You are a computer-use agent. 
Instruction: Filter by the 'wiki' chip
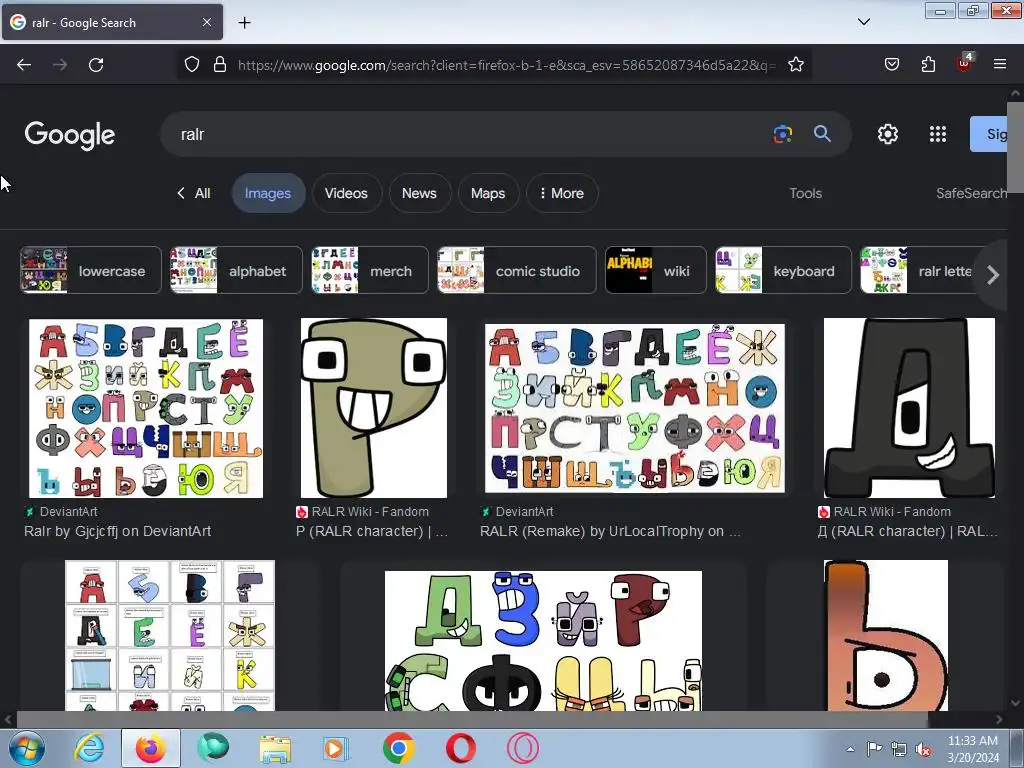click(x=655, y=270)
